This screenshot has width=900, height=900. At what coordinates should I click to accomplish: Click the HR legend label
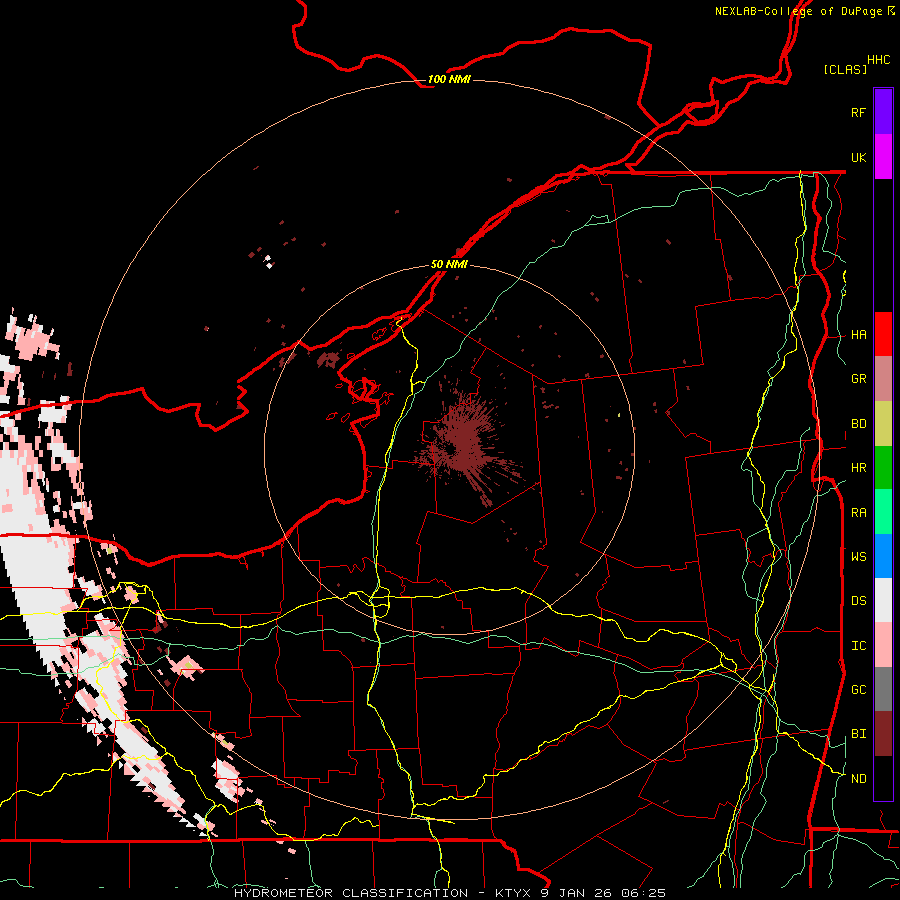tap(858, 468)
